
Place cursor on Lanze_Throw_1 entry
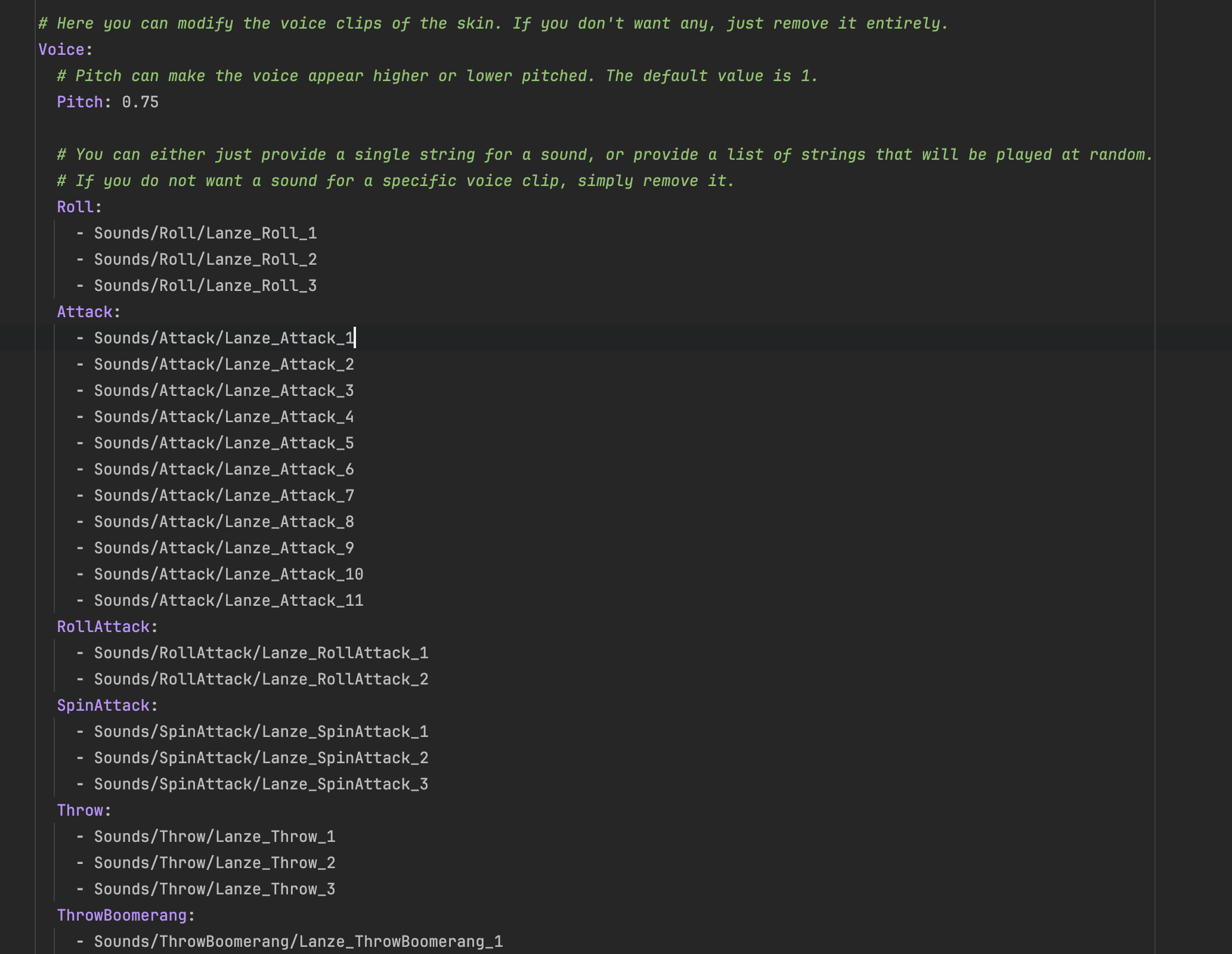click(x=215, y=837)
